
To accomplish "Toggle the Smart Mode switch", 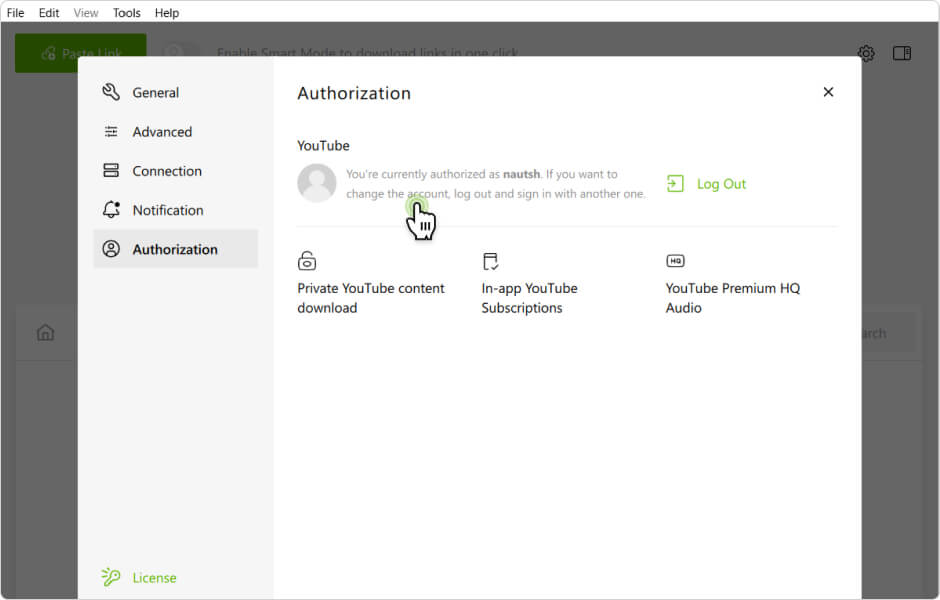I will pyautogui.click(x=181, y=53).
